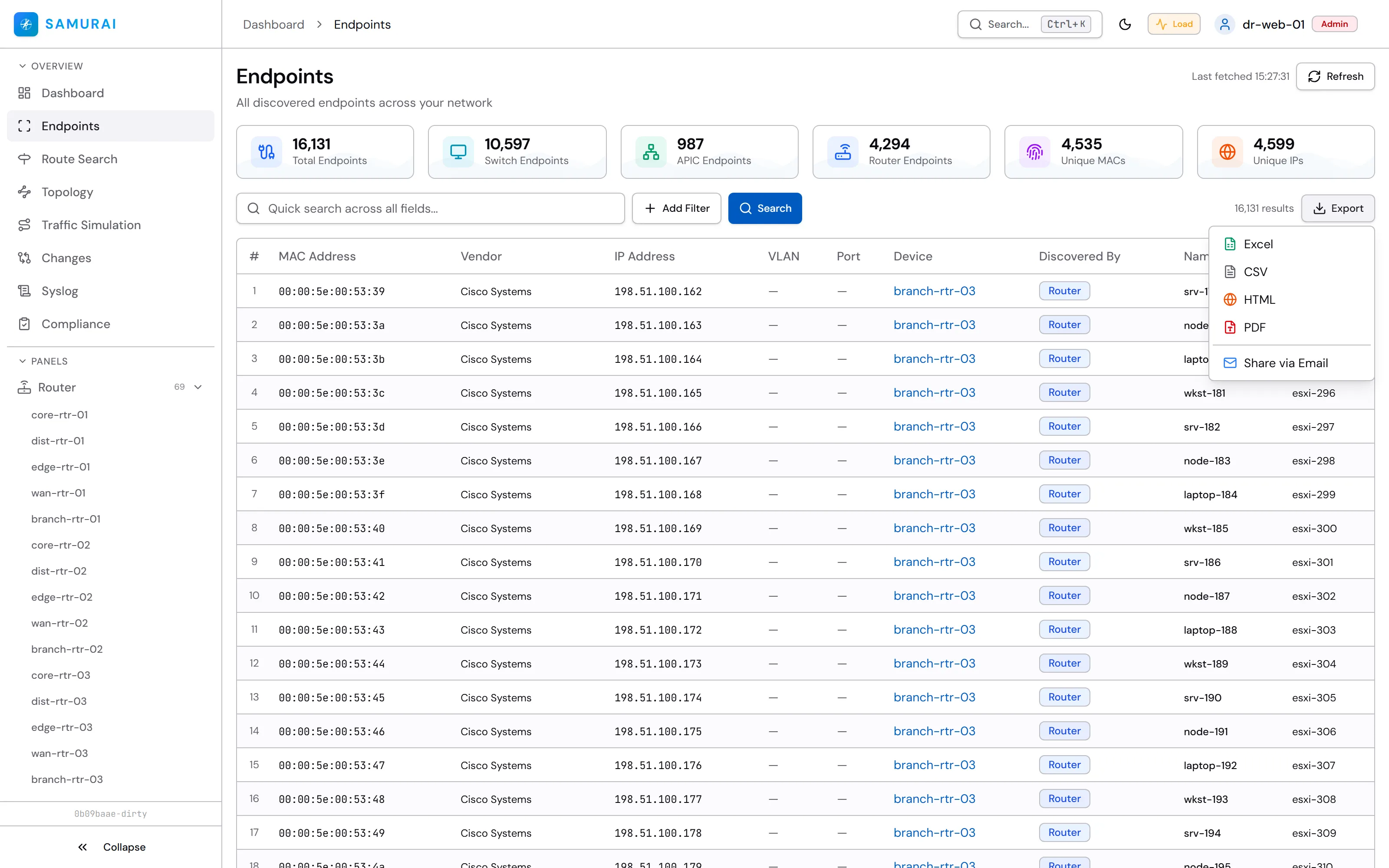1389x868 pixels.
Task: Select dist-rtr-03 in Router panel
Action: 59,701
